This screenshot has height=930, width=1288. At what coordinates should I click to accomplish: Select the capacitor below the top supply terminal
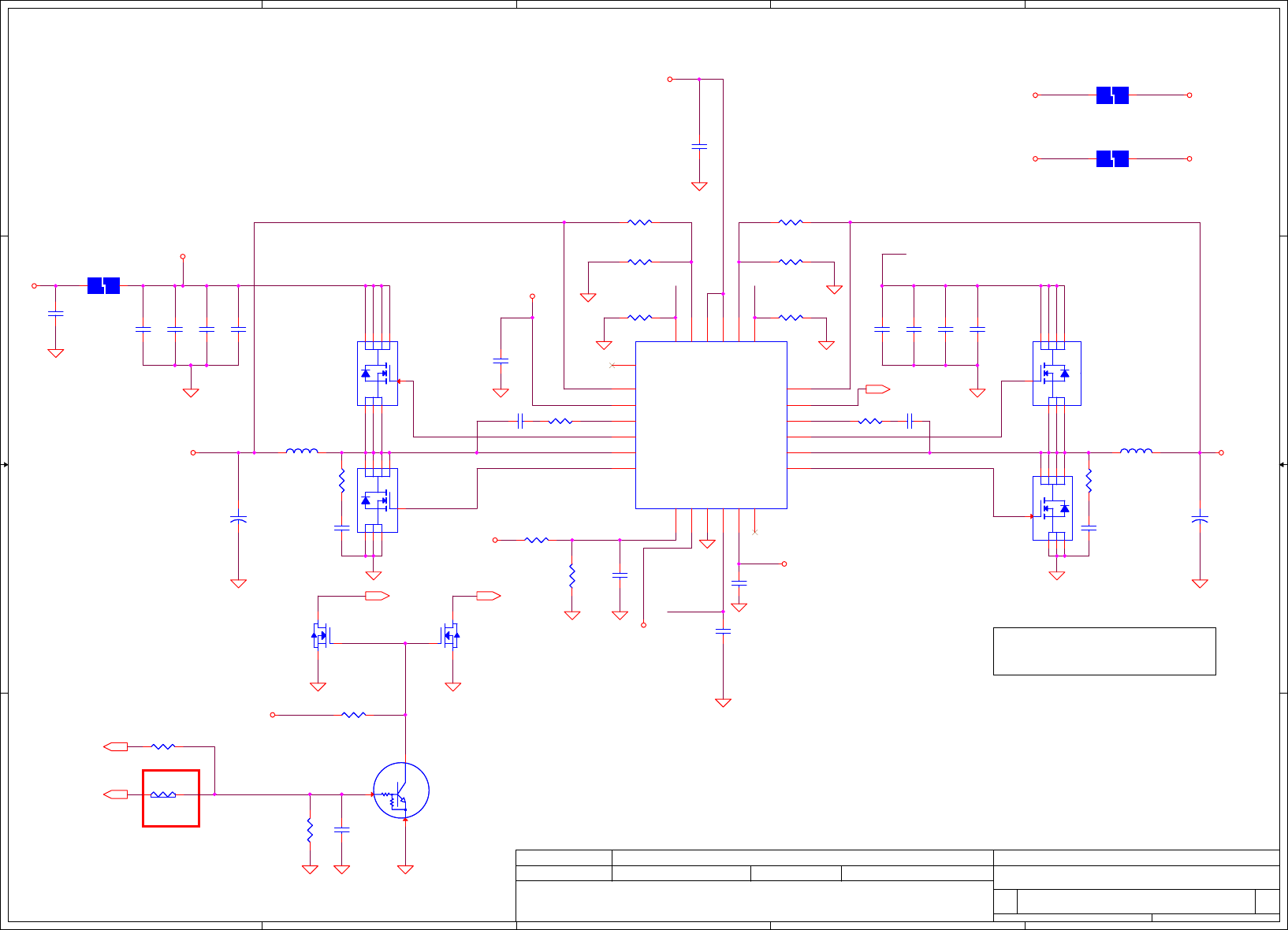point(699,147)
